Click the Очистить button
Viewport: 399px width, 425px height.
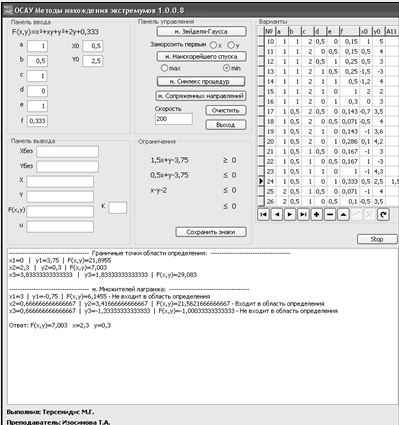226,110
